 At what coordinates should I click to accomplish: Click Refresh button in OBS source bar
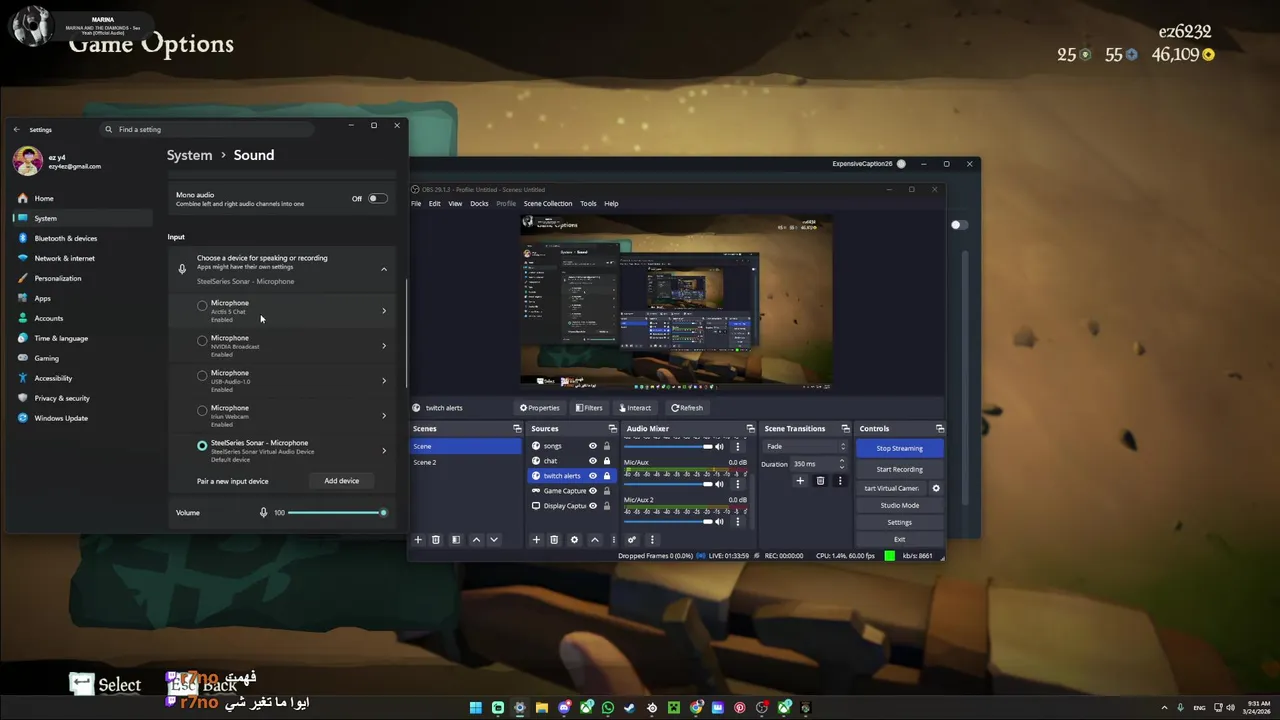point(687,408)
